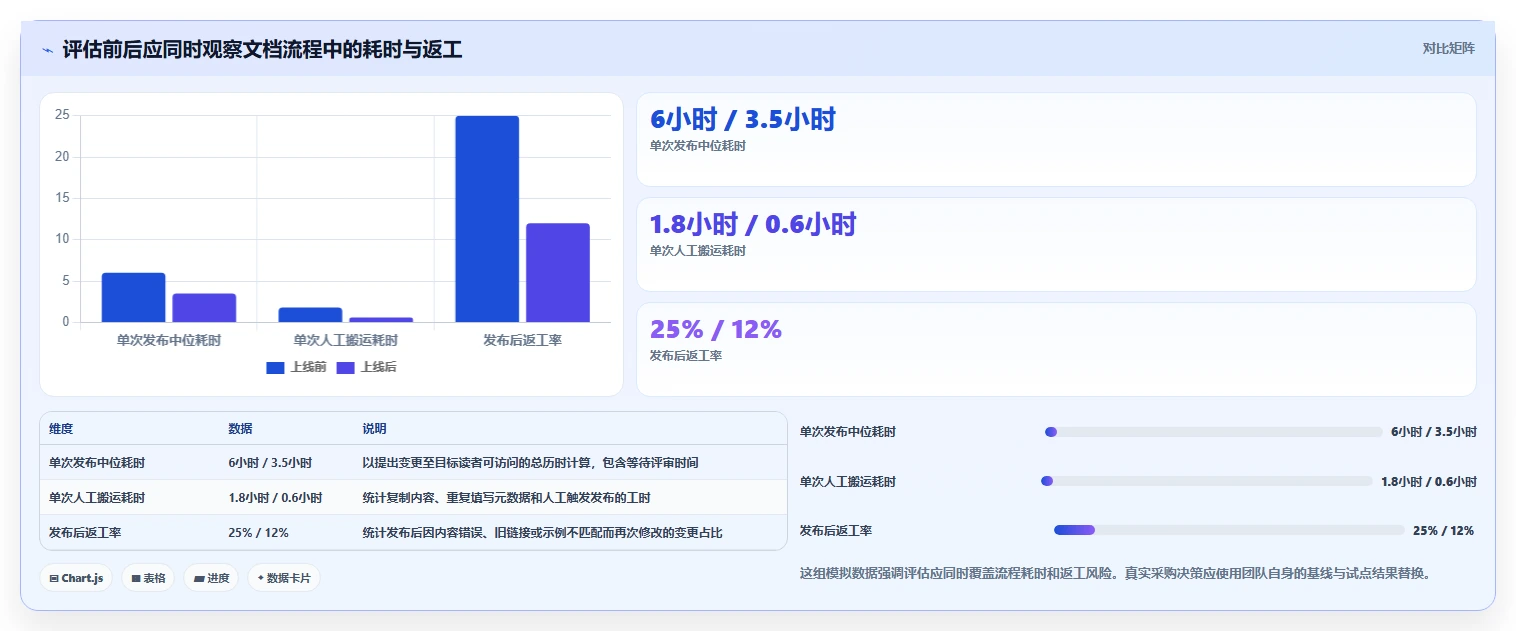This screenshot has width=1516, height=631.
Task: Click progress value 6小时 / 3.5小时
Action: 1434,432
